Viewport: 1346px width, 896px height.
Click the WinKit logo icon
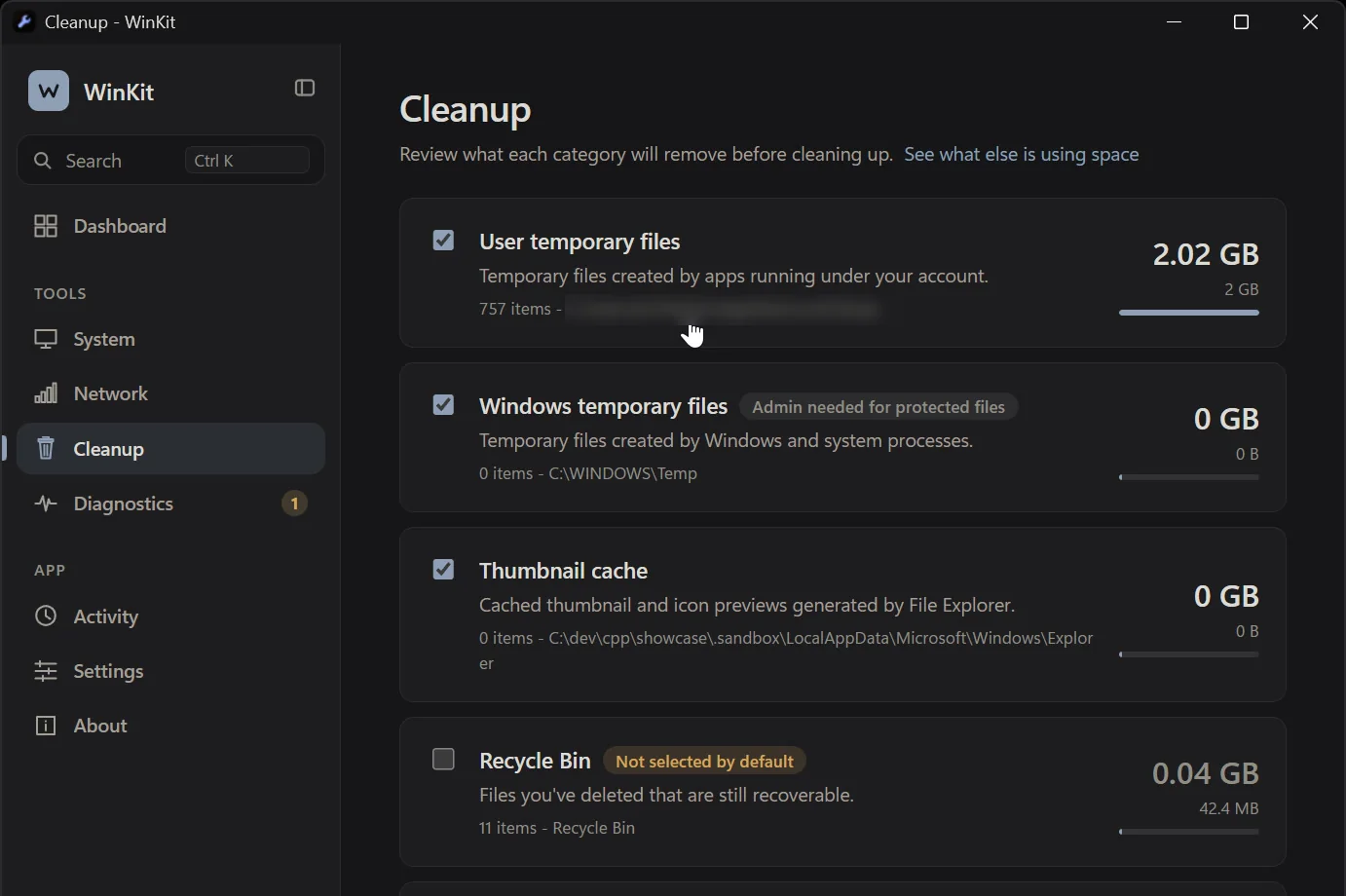click(49, 91)
